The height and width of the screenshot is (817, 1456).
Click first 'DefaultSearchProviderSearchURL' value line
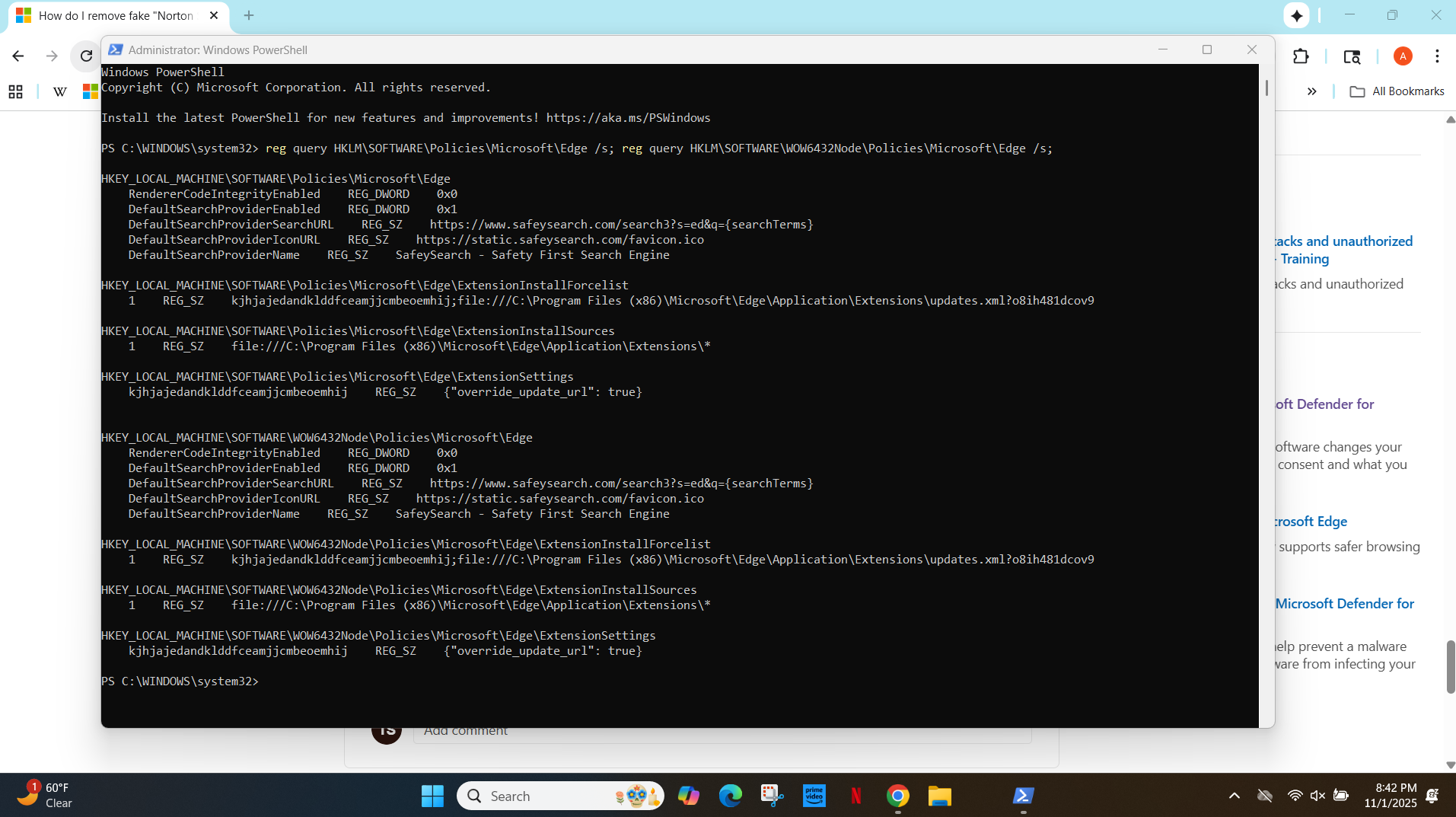[x=471, y=225]
